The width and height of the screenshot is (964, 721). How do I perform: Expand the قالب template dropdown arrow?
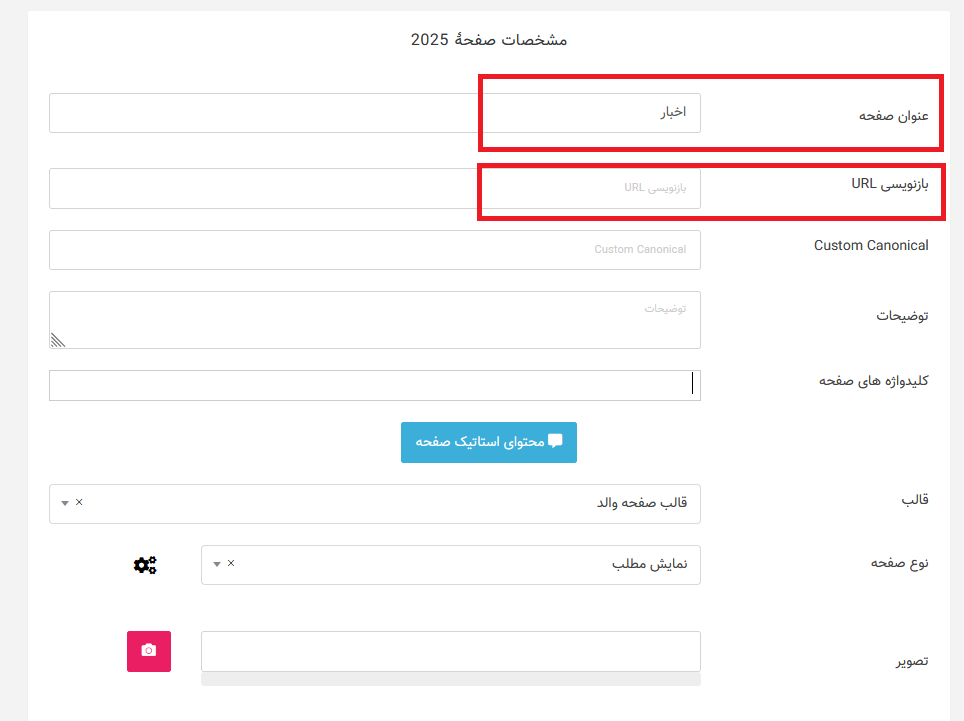pos(64,502)
